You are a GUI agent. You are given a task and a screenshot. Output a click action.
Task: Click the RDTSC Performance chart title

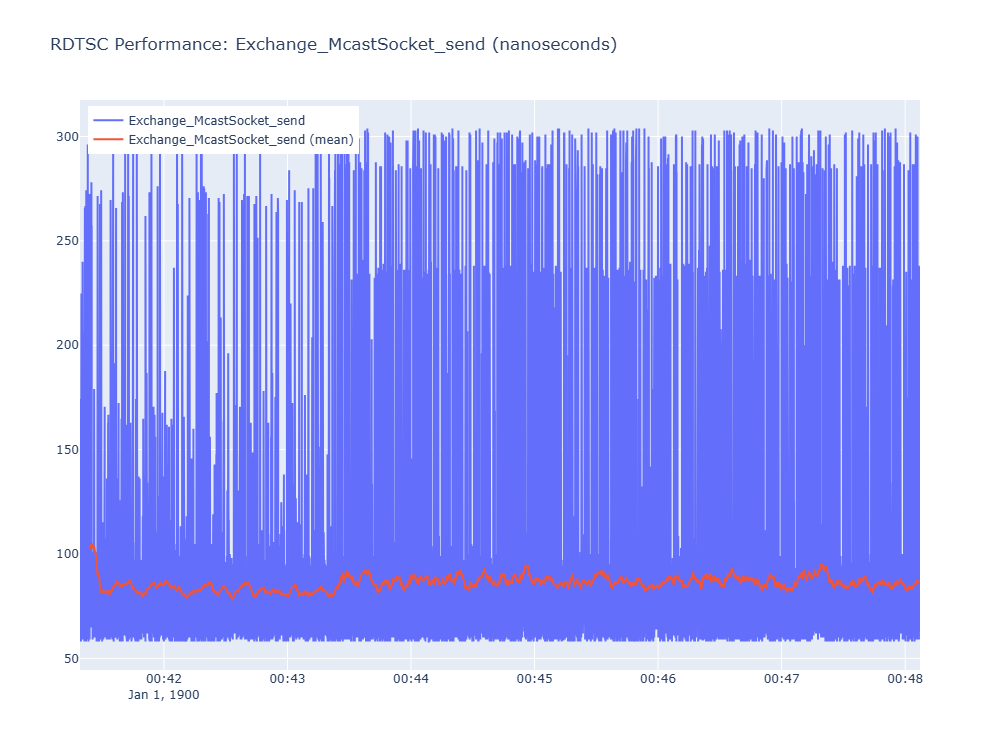coord(334,44)
